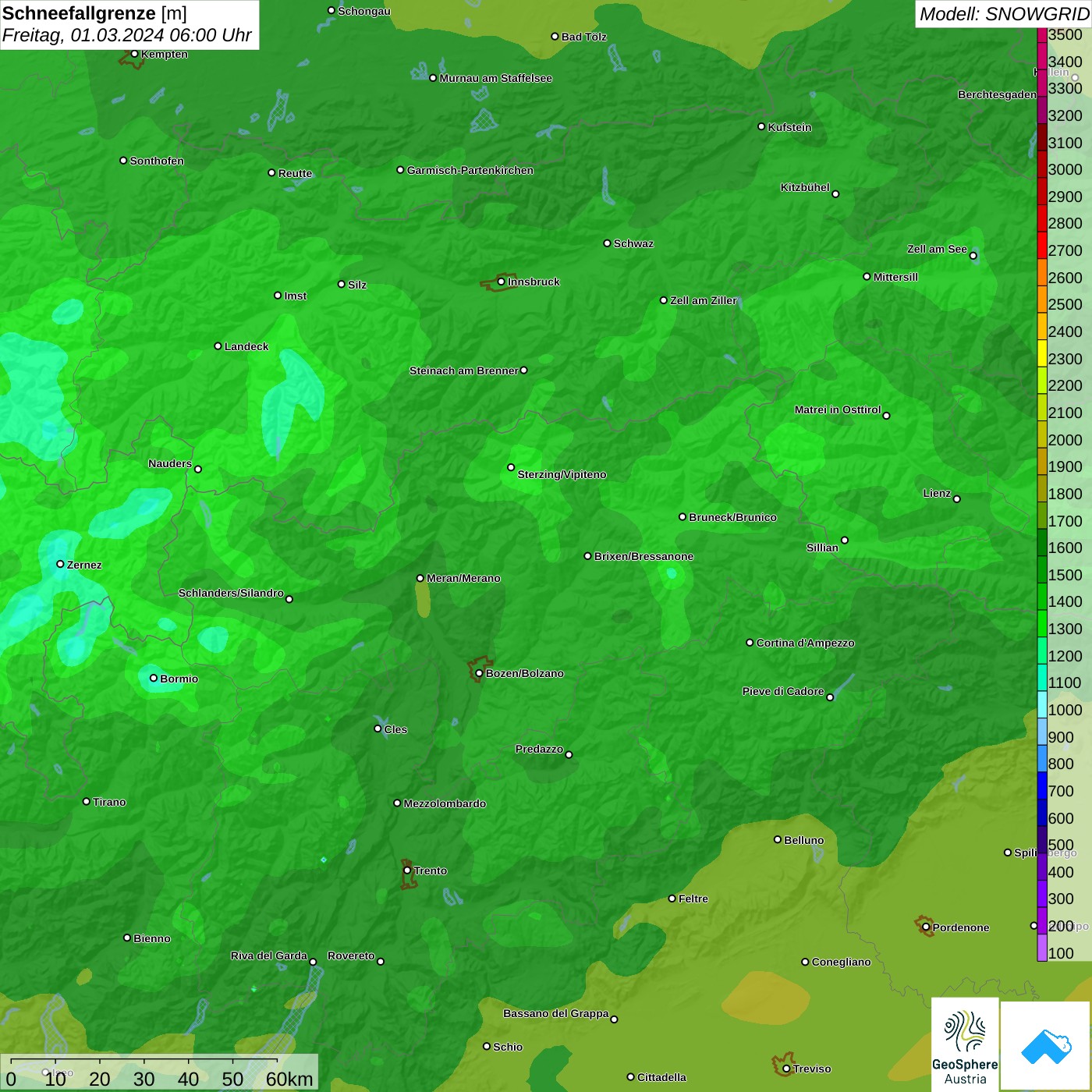Screen dimensions: 1092x1092
Task: Click the Conegliano label
Action: pos(841,962)
